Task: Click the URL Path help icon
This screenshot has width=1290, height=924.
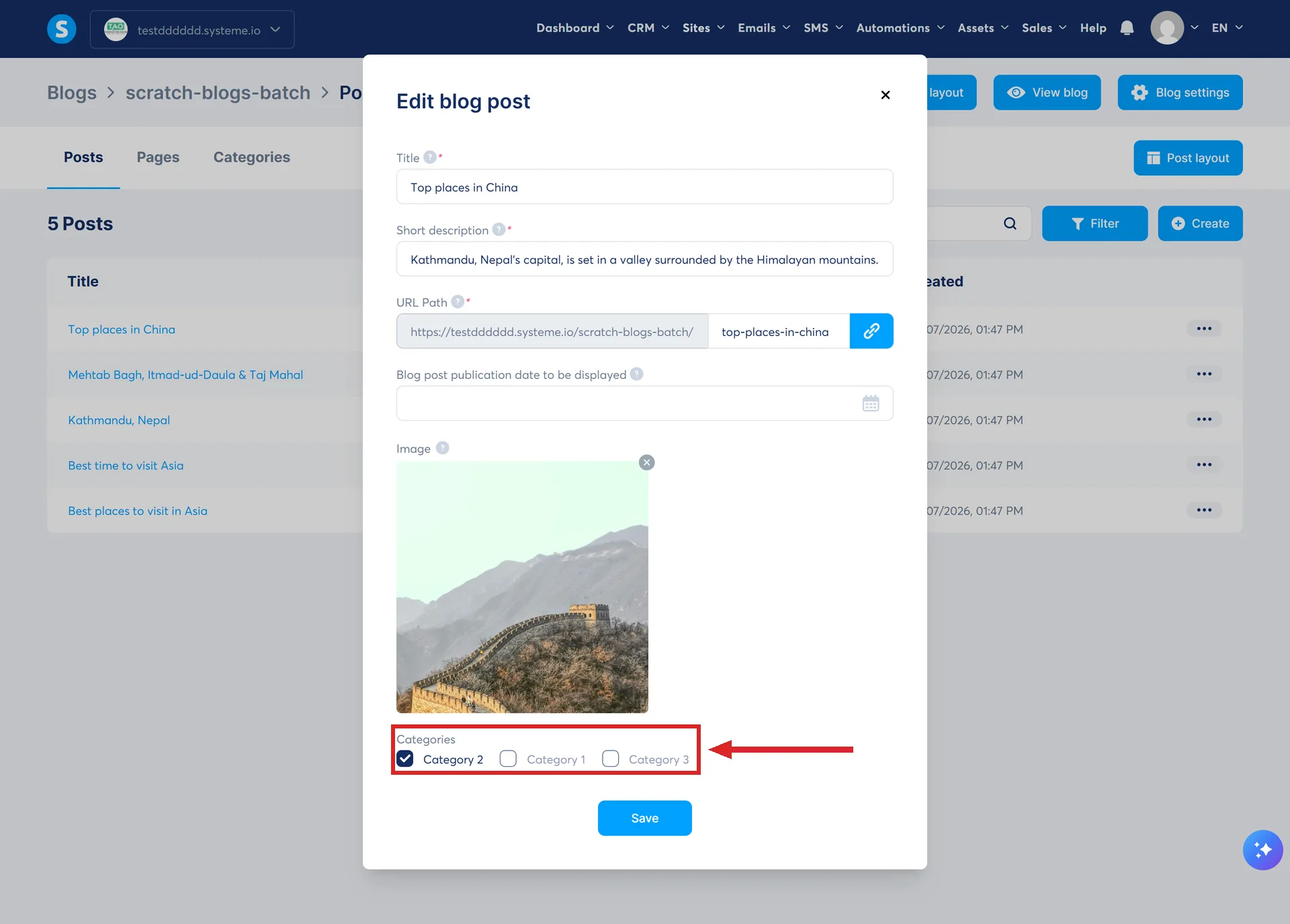Action: click(458, 302)
